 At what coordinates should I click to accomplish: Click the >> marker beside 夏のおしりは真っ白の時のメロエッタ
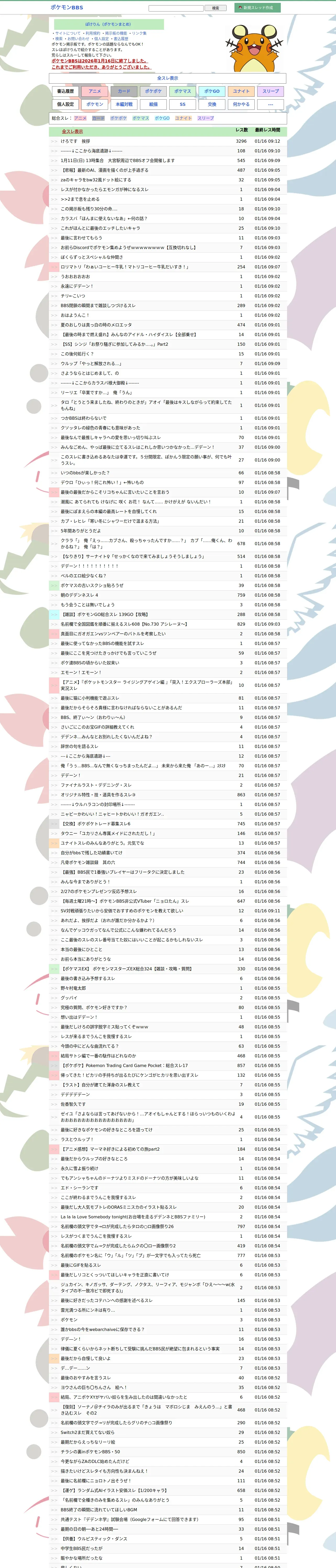tap(54, 325)
